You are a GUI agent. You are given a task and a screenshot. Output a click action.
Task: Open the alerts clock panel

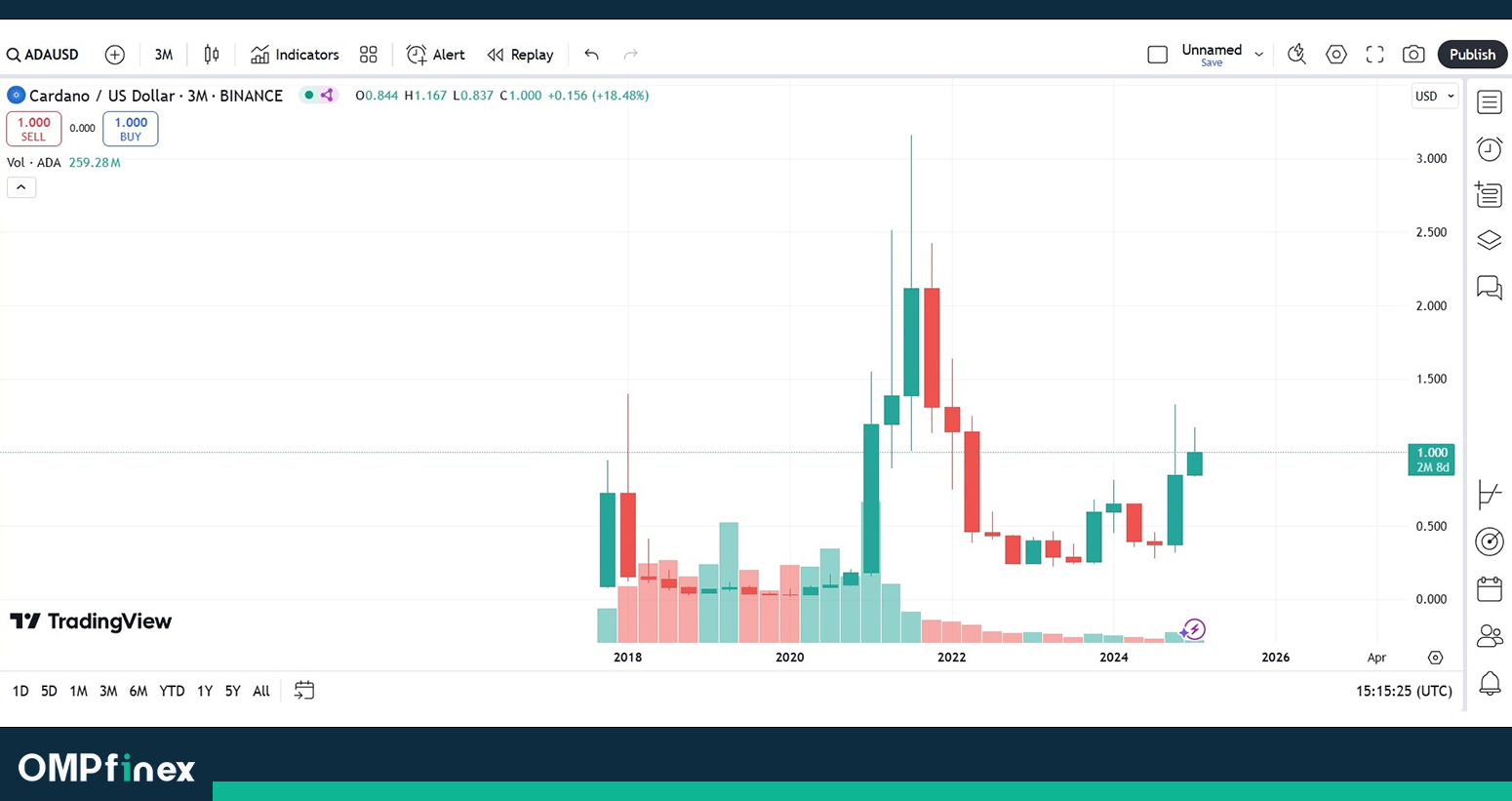click(1490, 148)
